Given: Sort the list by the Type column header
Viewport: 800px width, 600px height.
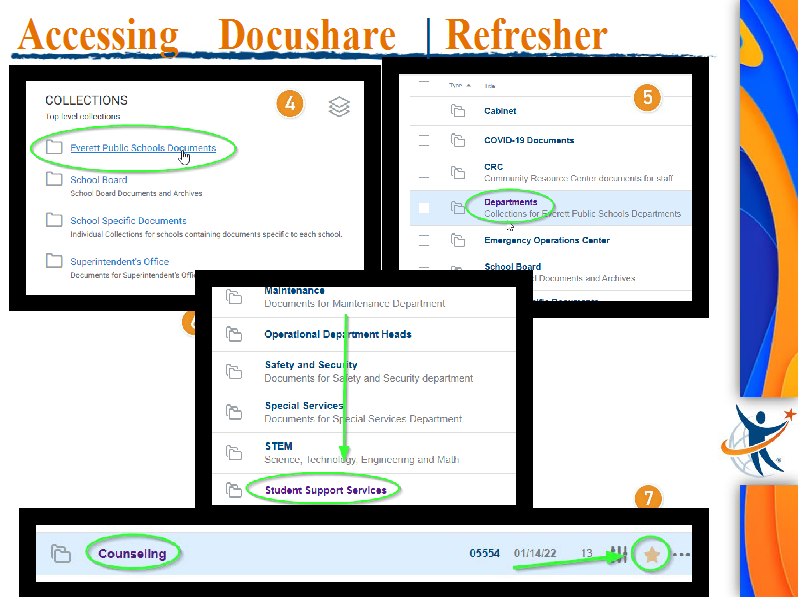Looking at the screenshot, I should pos(460,85).
